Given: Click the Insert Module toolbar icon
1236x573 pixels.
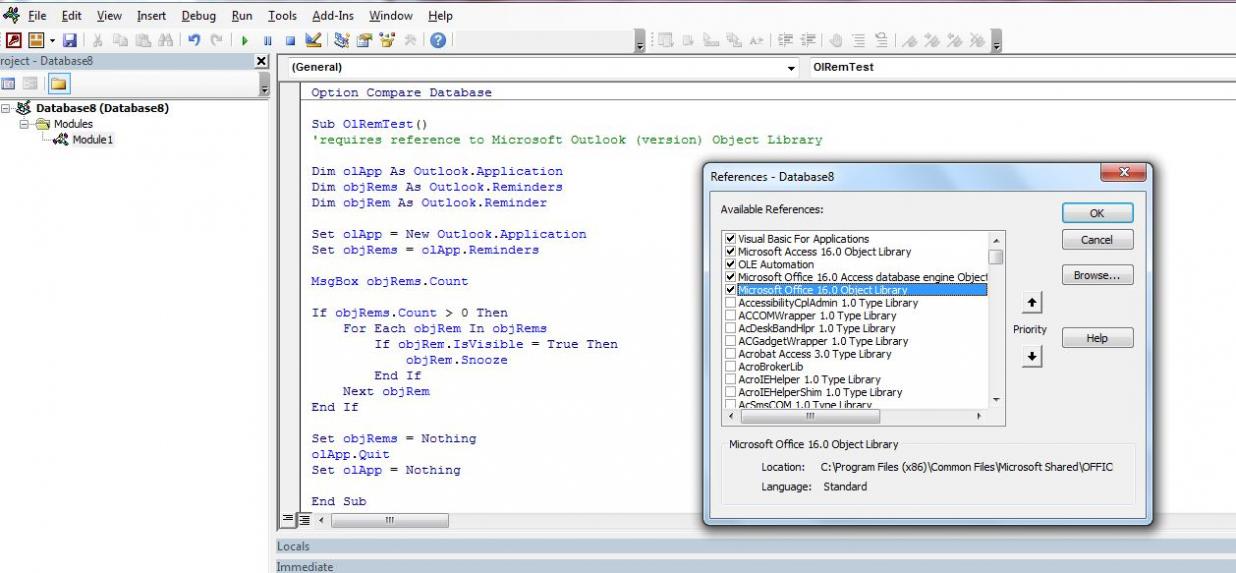Looking at the screenshot, I should pos(35,40).
